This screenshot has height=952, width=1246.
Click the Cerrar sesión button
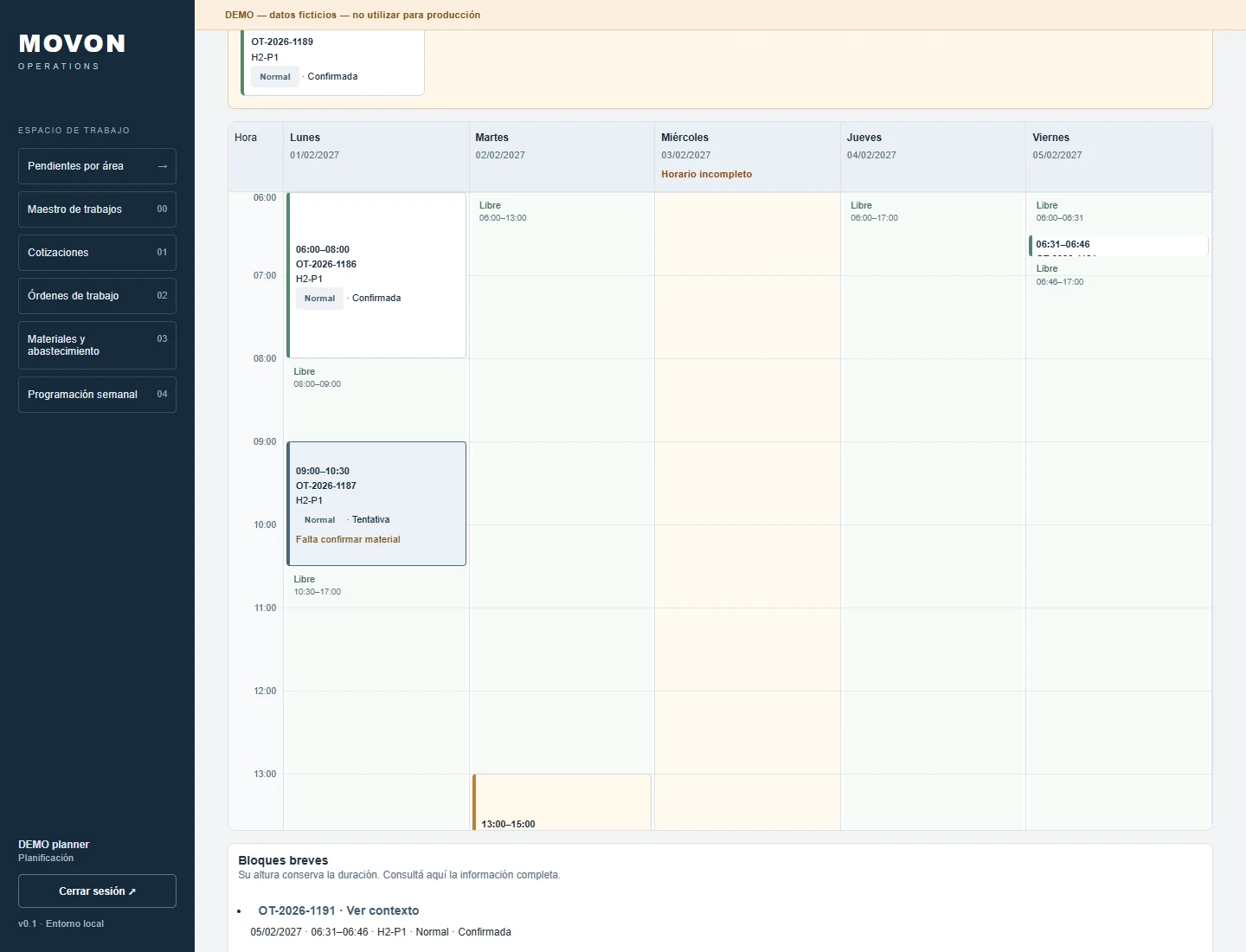pyautogui.click(x=97, y=891)
